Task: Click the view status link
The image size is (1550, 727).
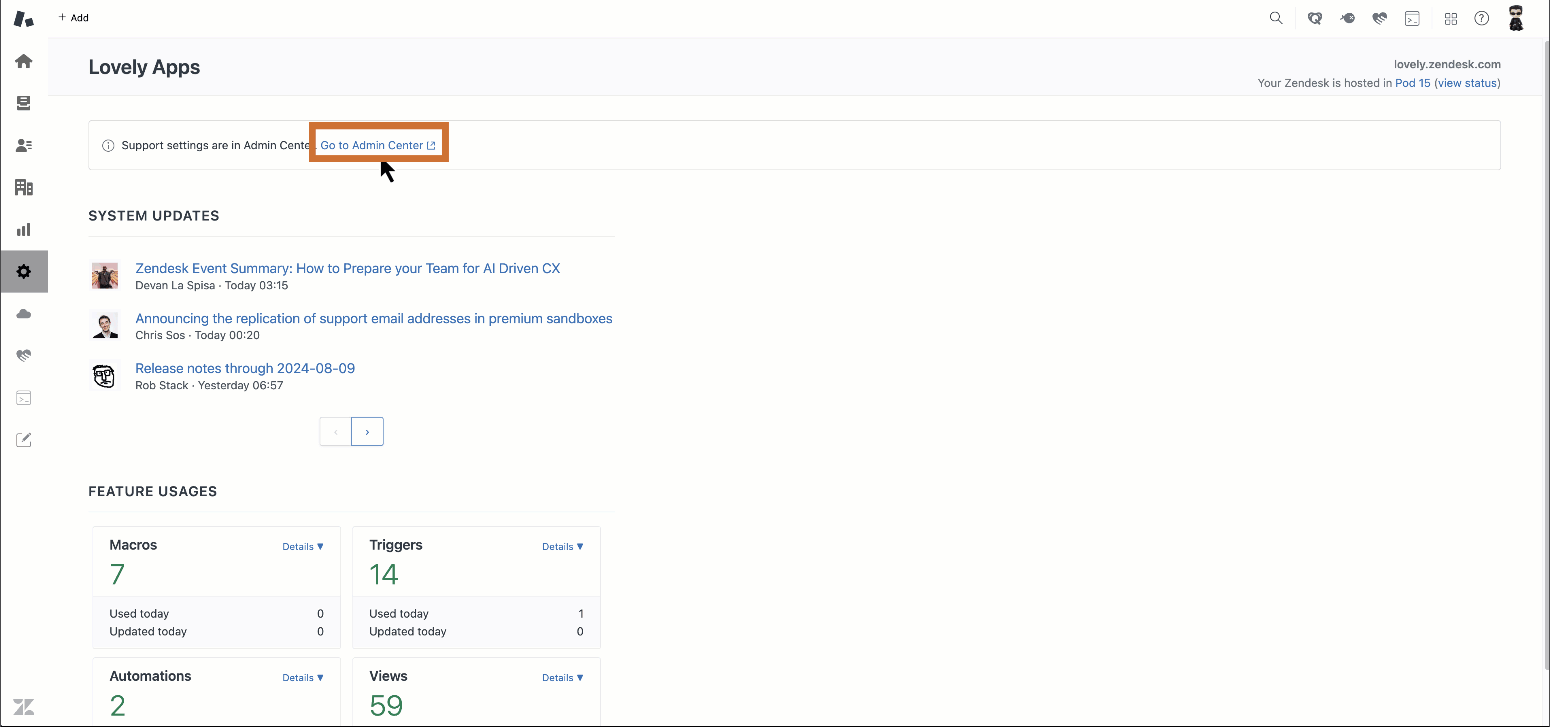Action: pyautogui.click(x=1467, y=83)
